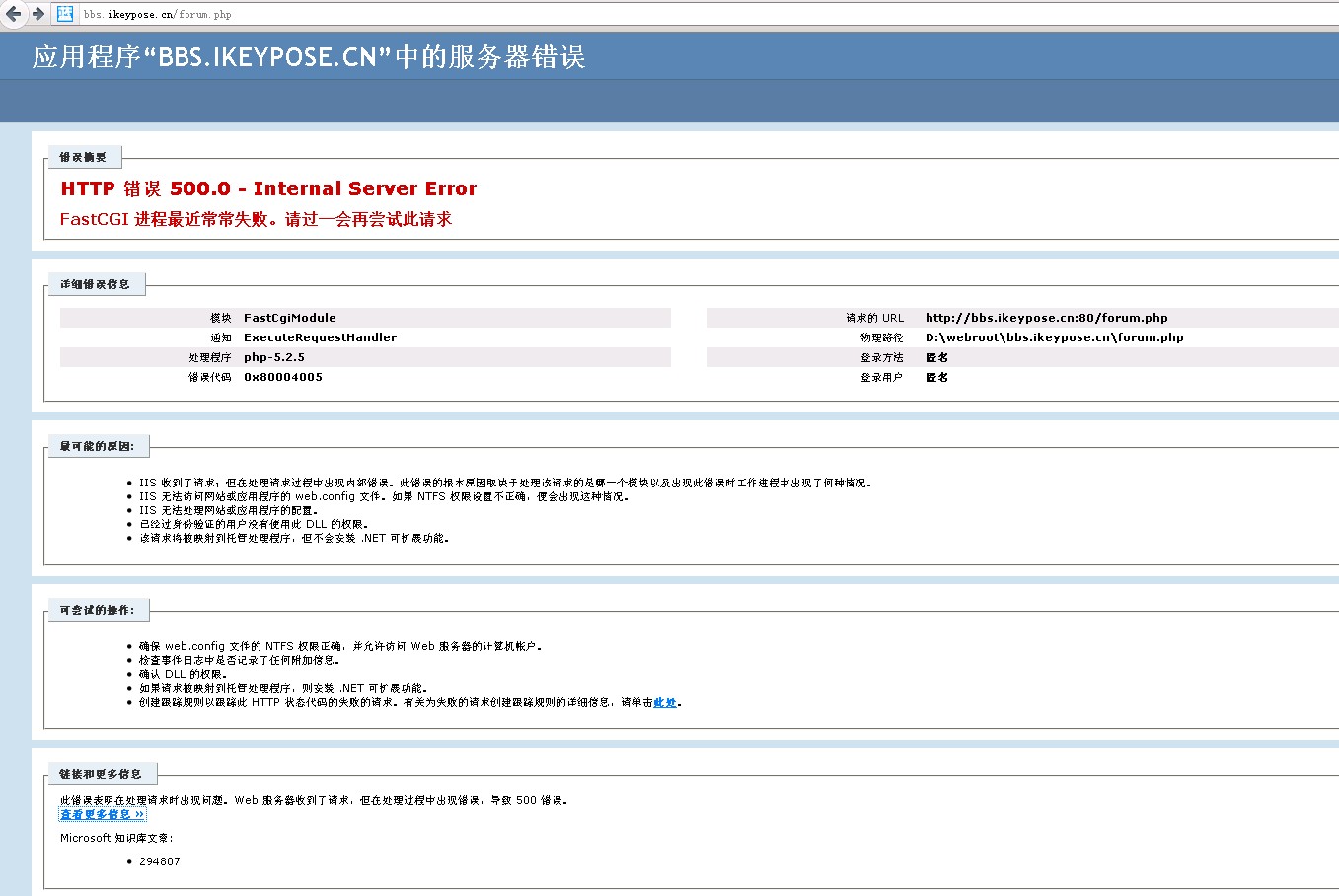Click the bullet 'IIS 收到了请求' cause line
This screenshot has height=896, width=1339.
(x=505, y=483)
